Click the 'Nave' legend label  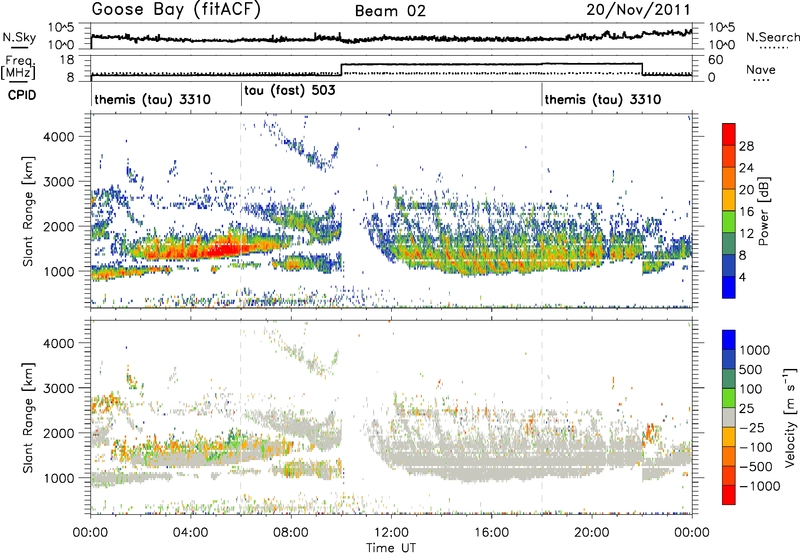761,69
